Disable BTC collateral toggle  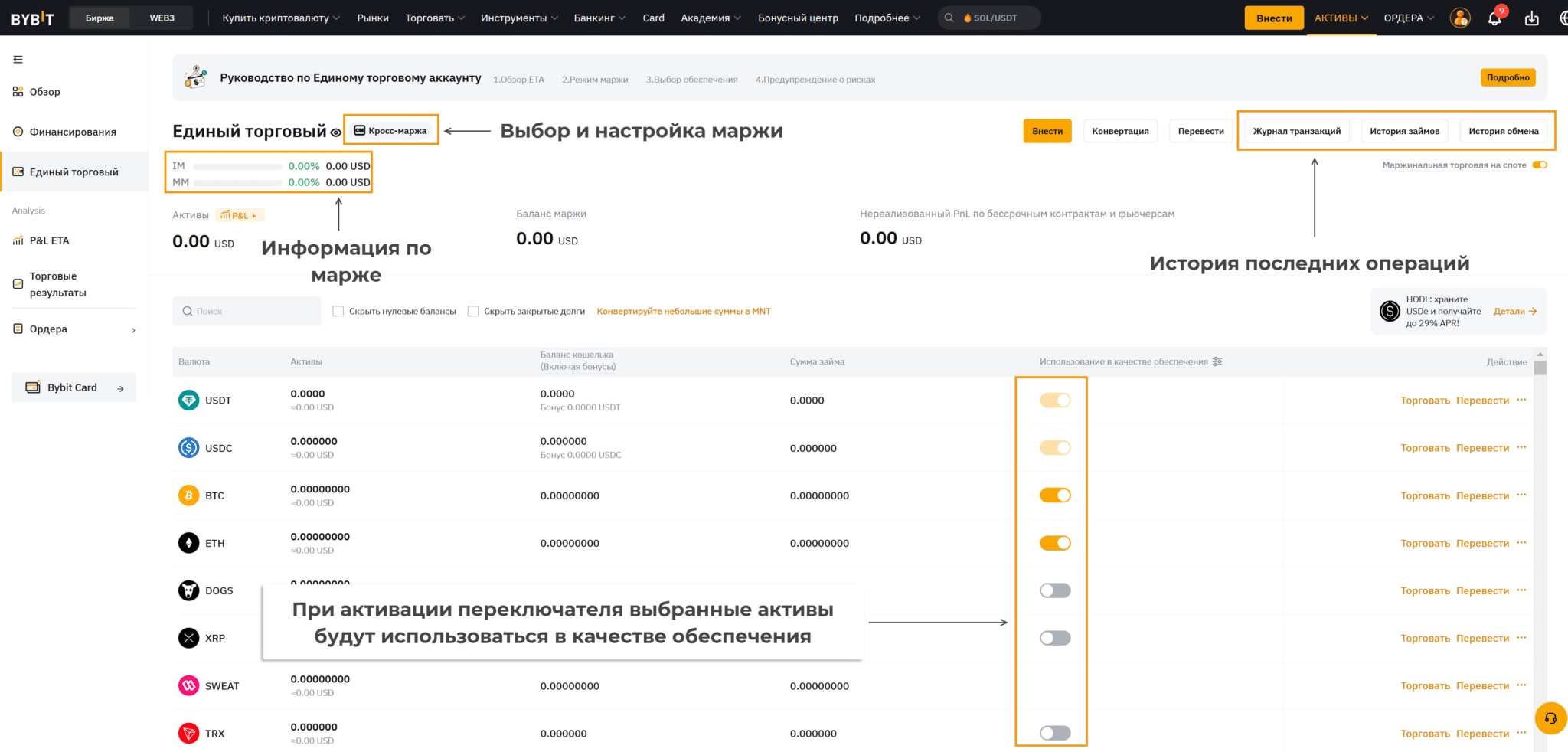pos(1055,495)
